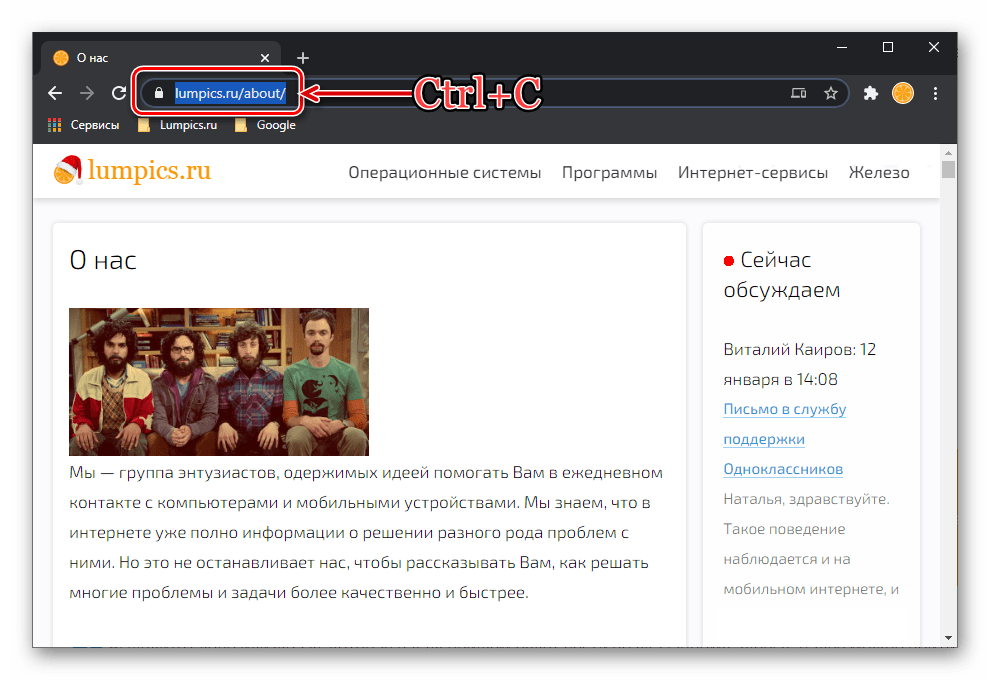Screen dimensions: 990x680
Task: Click the forward navigation arrow
Action: point(87,93)
